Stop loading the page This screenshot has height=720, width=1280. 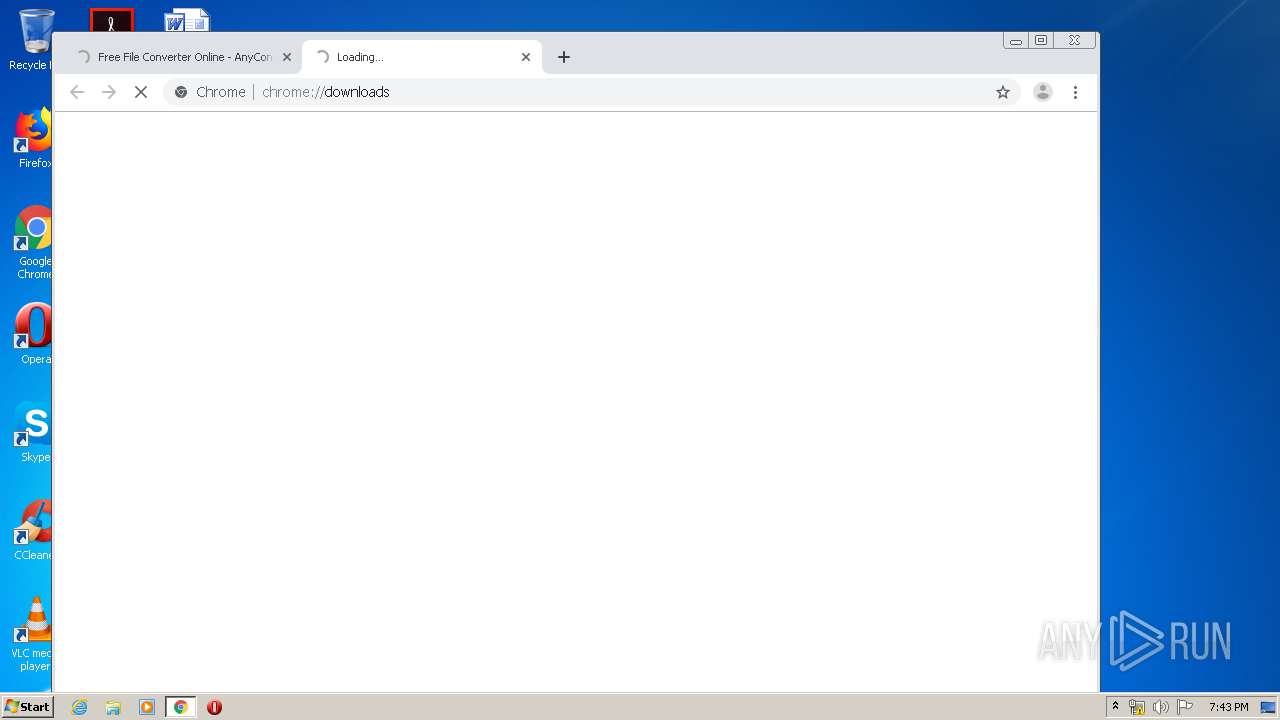click(141, 92)
